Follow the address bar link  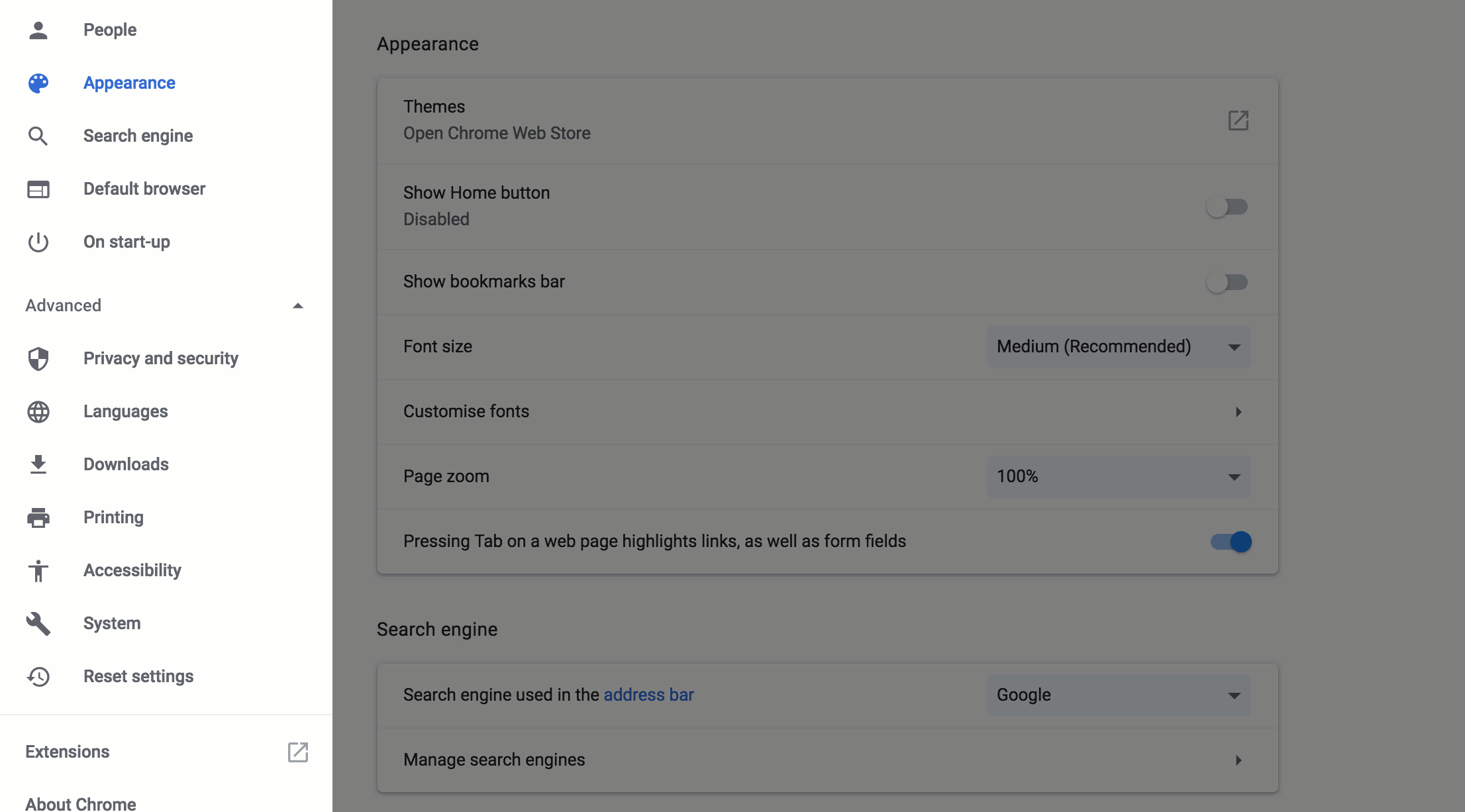coord(648,695)
